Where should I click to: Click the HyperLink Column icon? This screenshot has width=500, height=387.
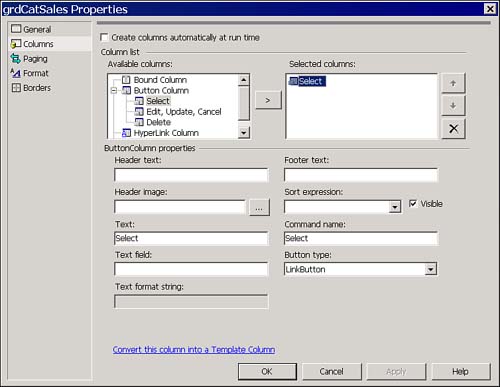point(126,133)
